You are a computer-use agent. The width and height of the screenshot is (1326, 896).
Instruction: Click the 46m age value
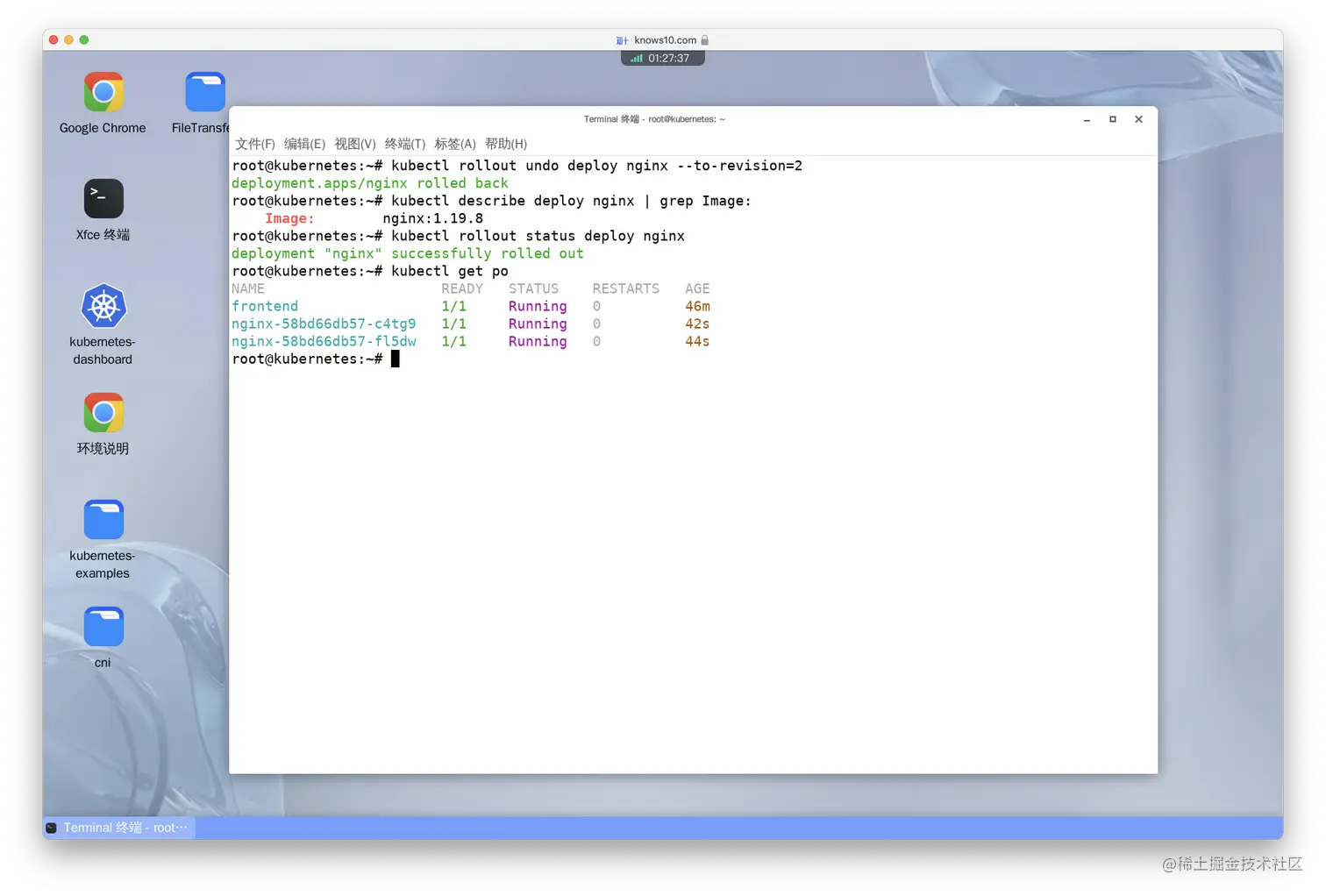pyautogui.click(x=697, y=306)
